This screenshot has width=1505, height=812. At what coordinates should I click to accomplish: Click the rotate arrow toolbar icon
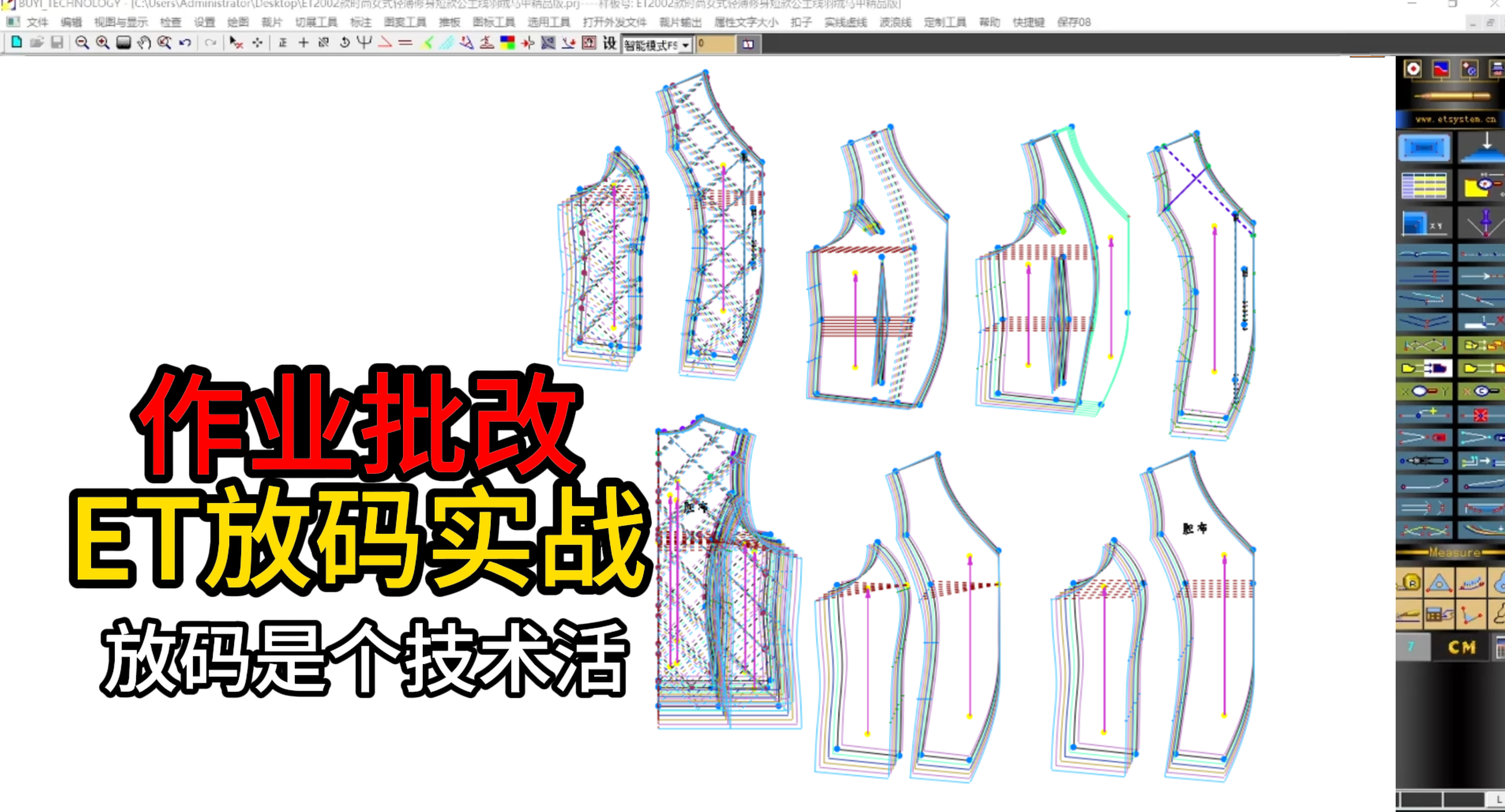pos(344,43)
